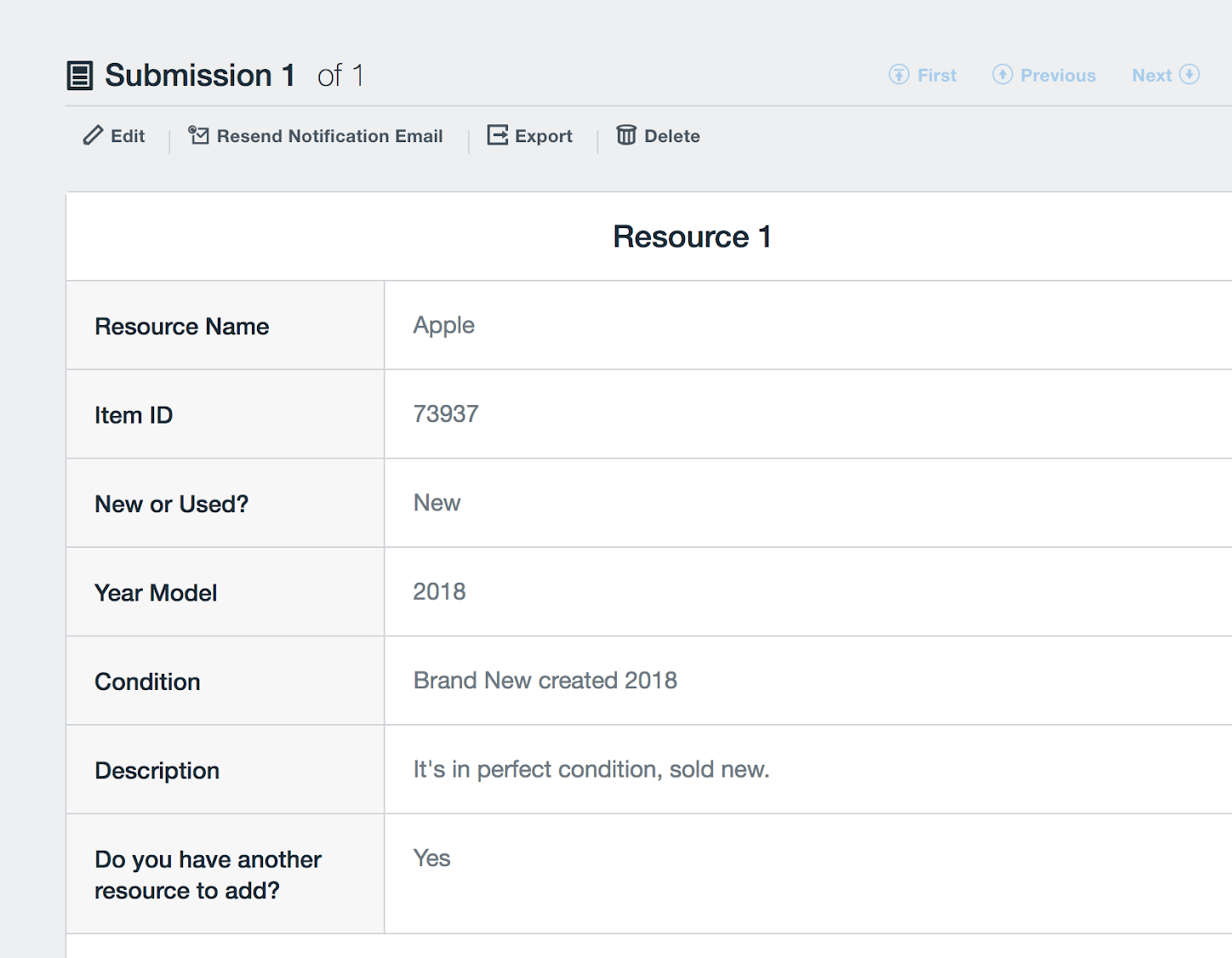Select the description text about perfect condition

click(590, 769)
